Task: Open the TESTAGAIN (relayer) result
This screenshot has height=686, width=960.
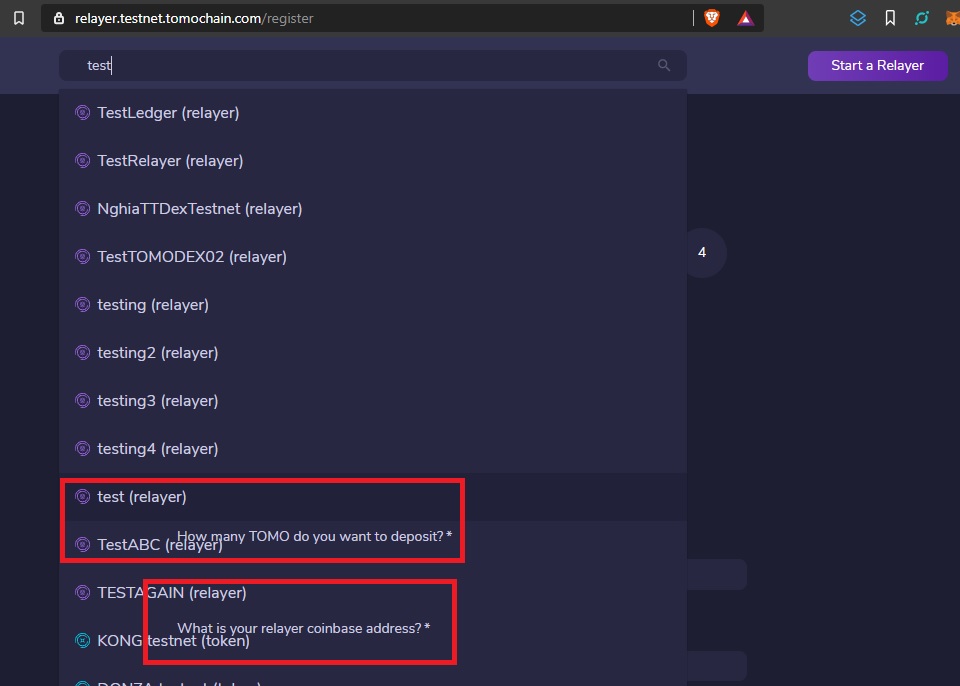Action: tap(373, 592)
